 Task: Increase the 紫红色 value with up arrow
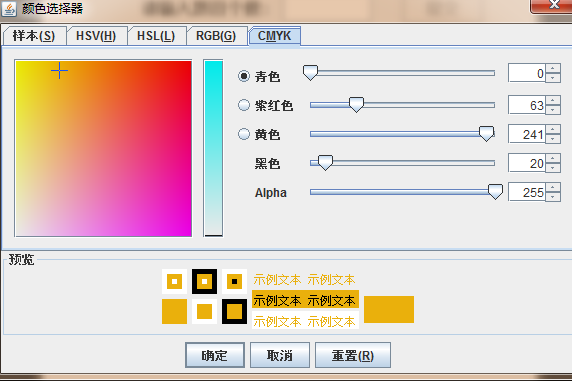(553, 100)
